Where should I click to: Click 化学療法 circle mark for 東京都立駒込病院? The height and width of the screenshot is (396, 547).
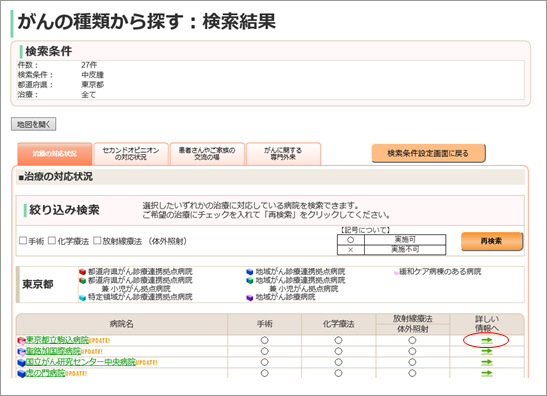coord(338,340)
